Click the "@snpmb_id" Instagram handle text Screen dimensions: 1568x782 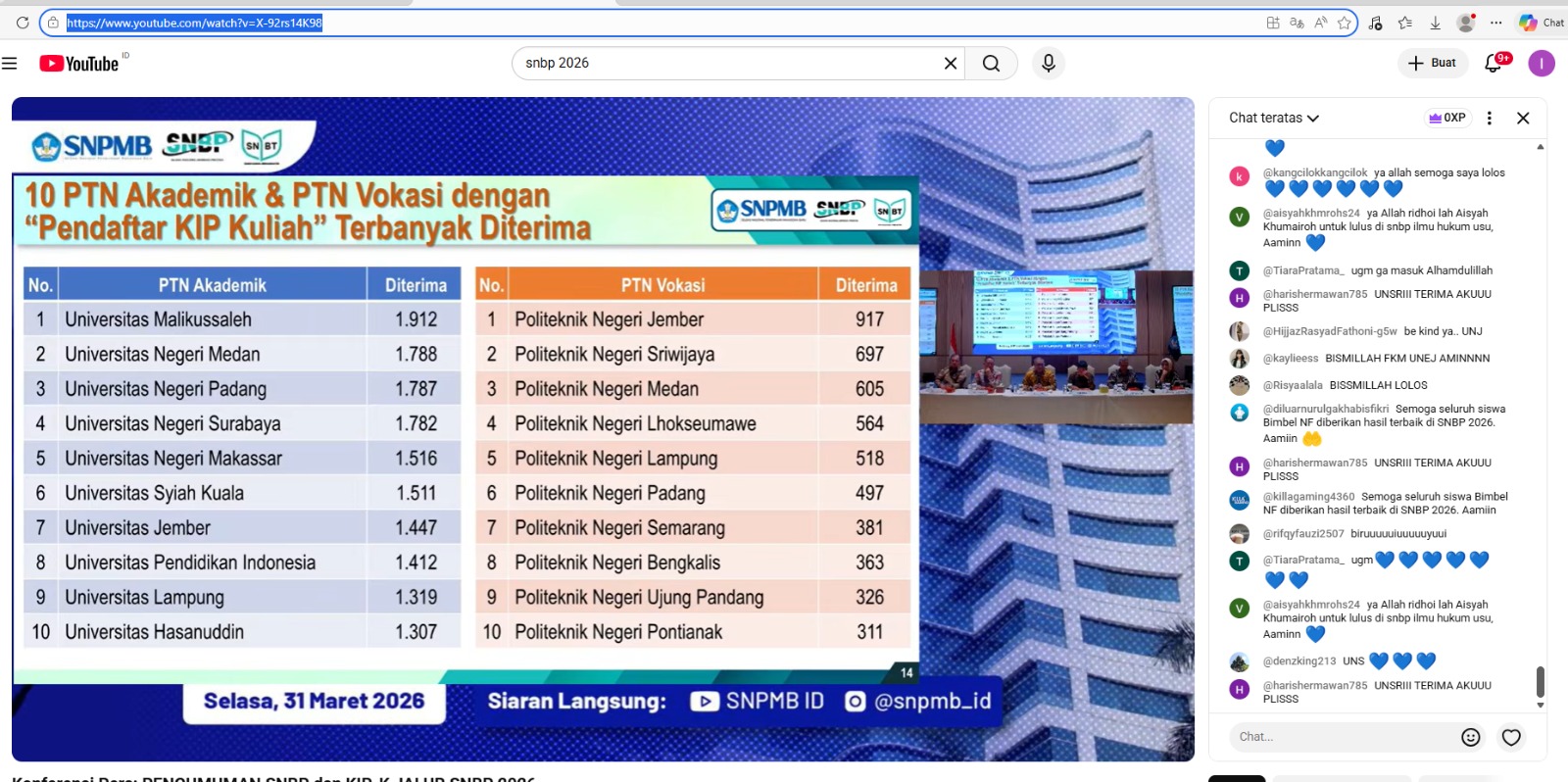coord(932,701)
